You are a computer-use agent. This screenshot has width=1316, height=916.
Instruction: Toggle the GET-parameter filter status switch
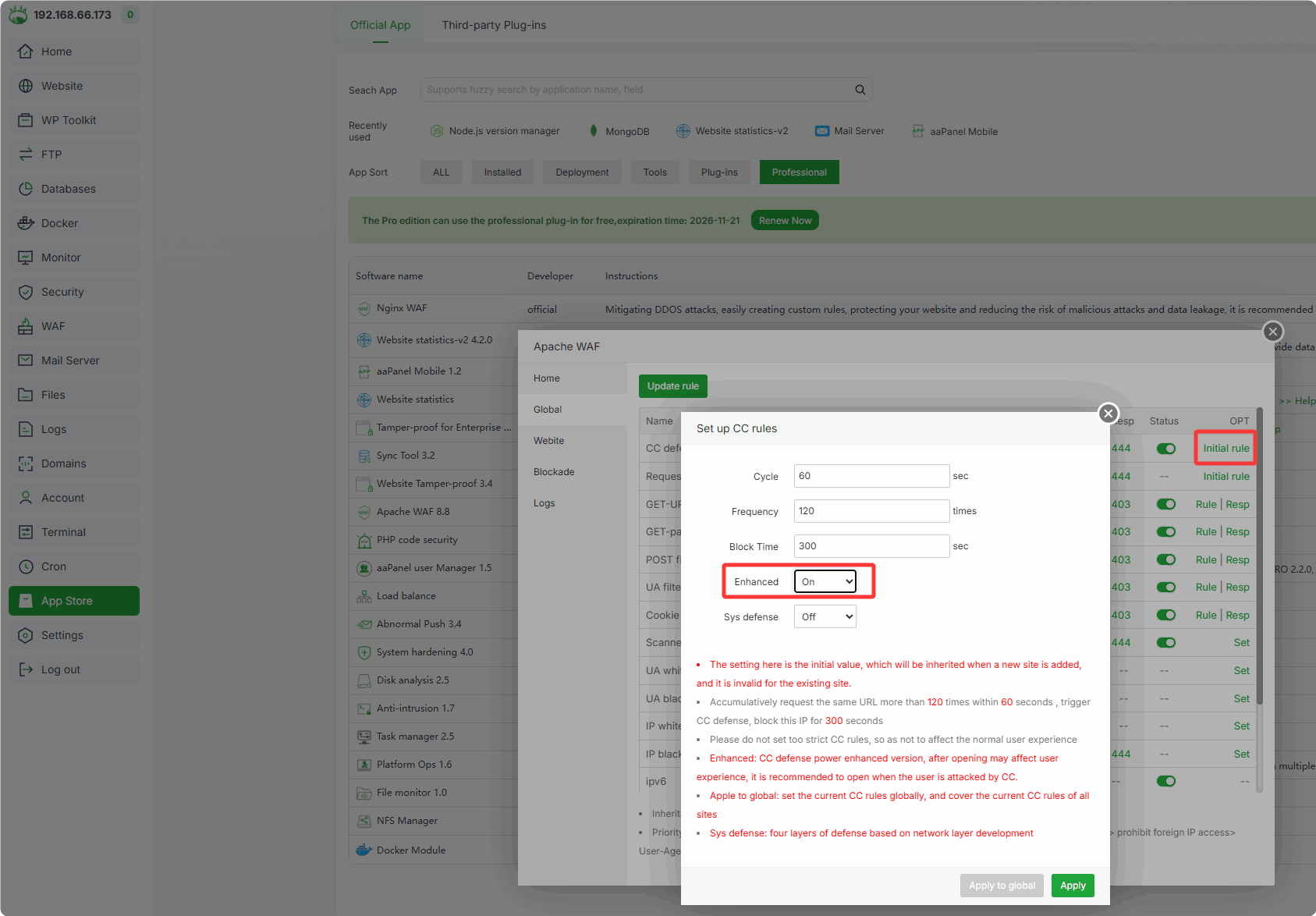click(x=1166, y=532)
